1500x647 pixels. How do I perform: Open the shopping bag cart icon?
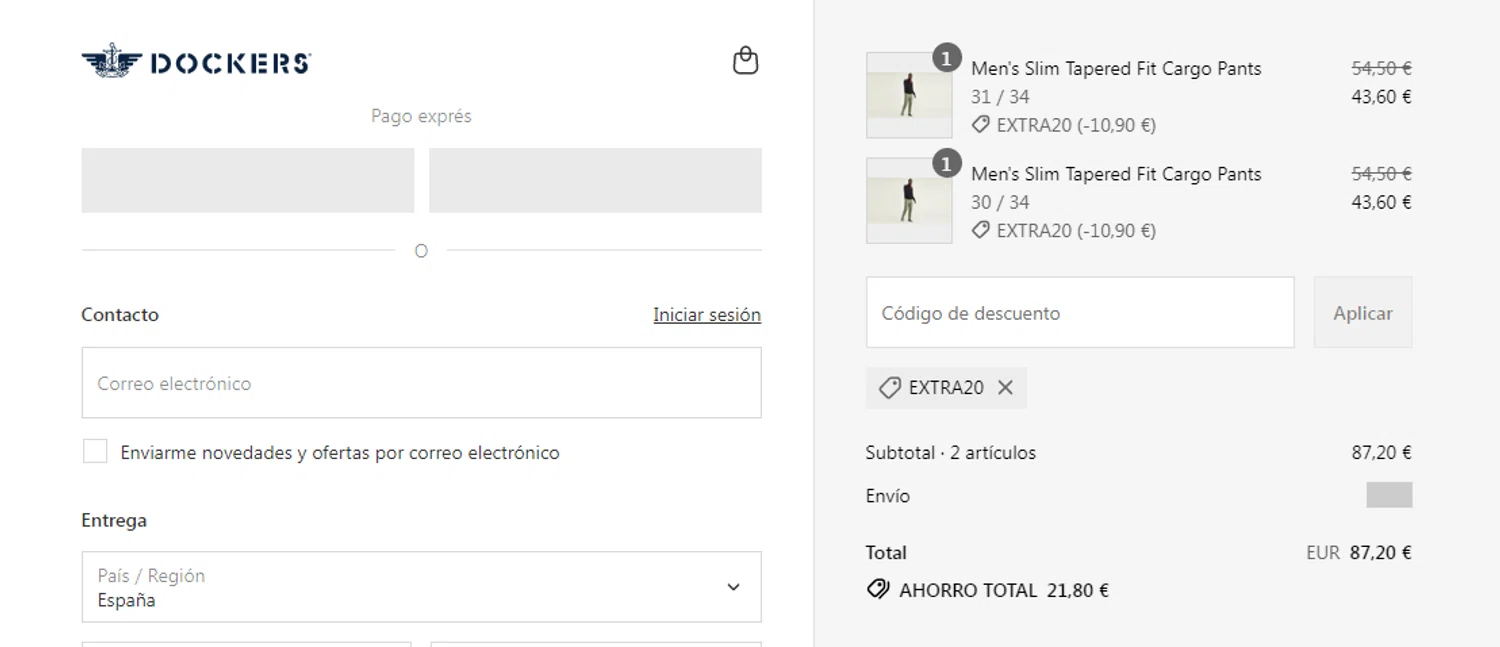[745, 61]
